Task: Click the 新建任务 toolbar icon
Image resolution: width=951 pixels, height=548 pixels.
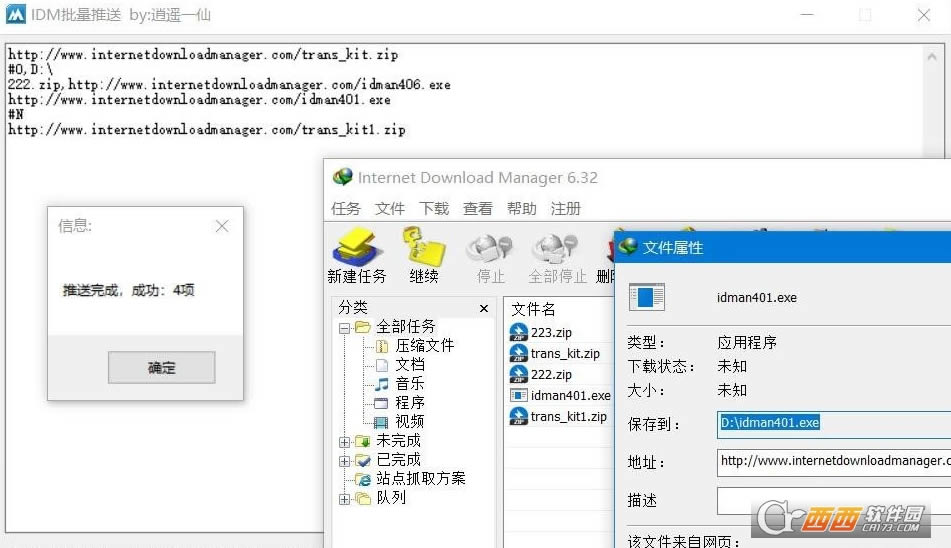Action: (x=357, y=247)
